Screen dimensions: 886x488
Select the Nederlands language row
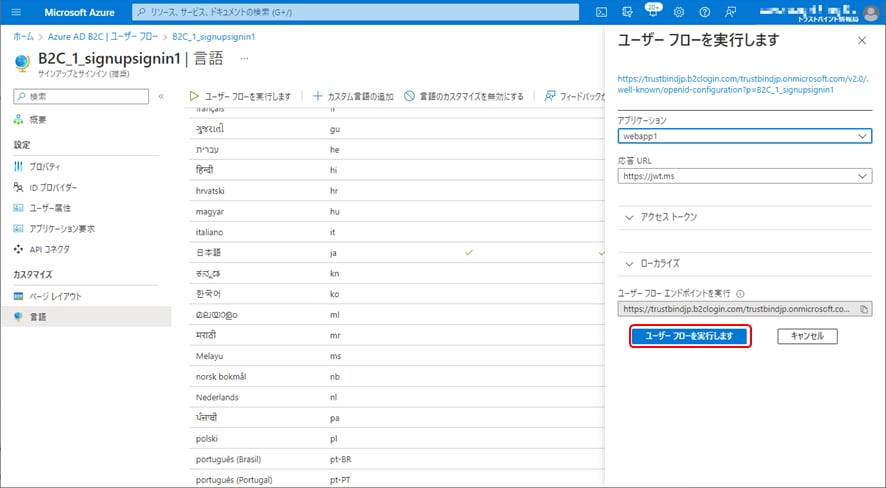tap(397, 397)
